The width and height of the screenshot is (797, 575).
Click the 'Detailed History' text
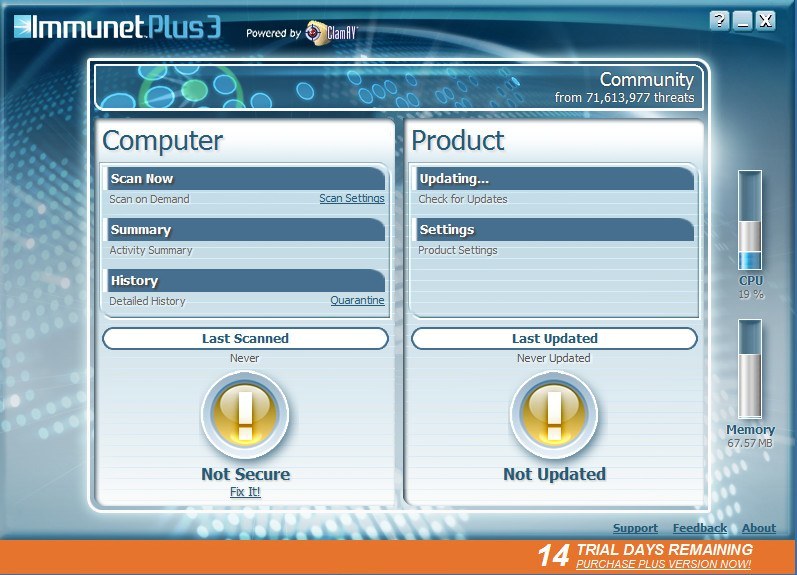pos(147,301)
